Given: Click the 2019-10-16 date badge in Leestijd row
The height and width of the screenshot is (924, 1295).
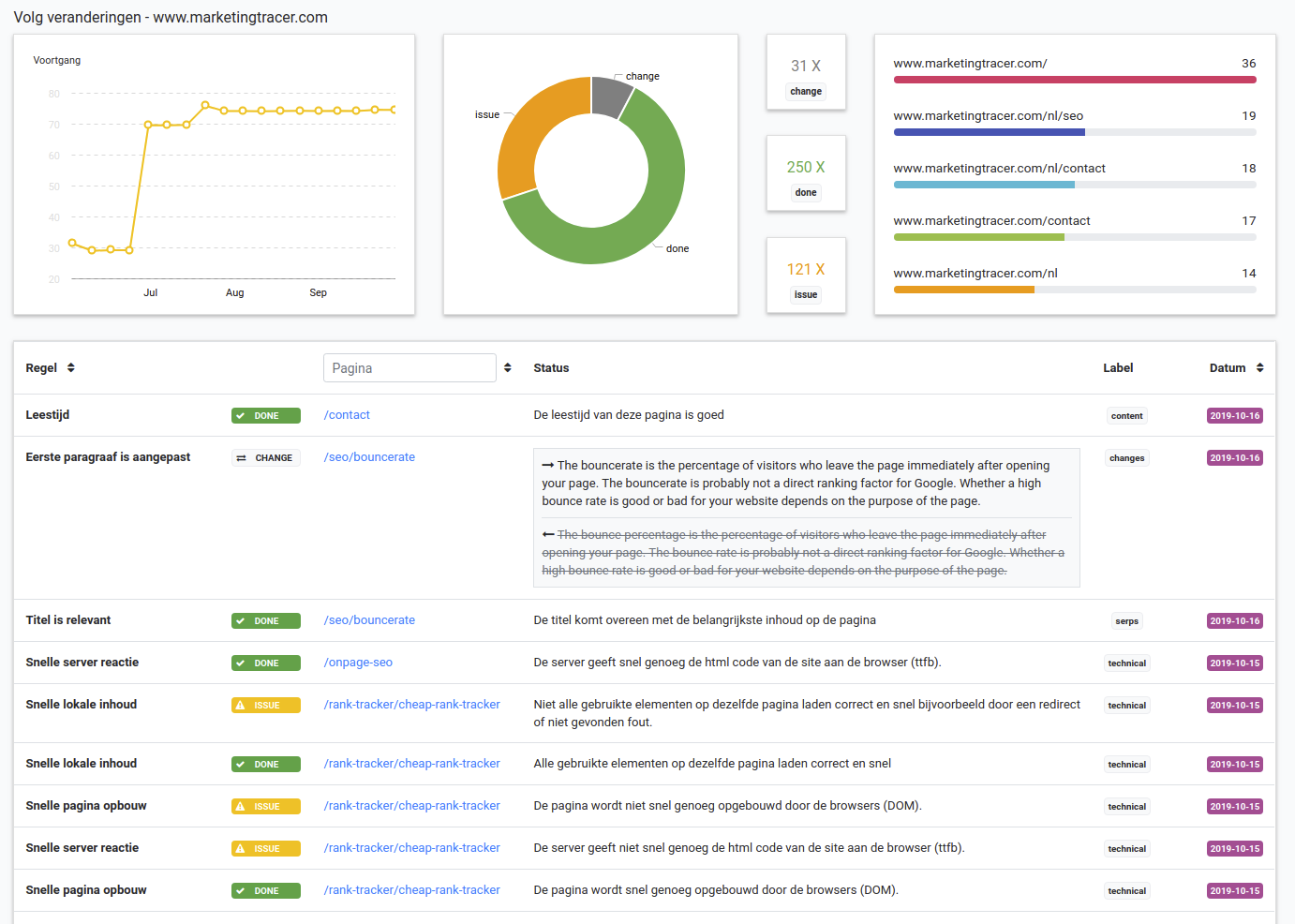Looking at the screenshot, I should [1234, 416].
